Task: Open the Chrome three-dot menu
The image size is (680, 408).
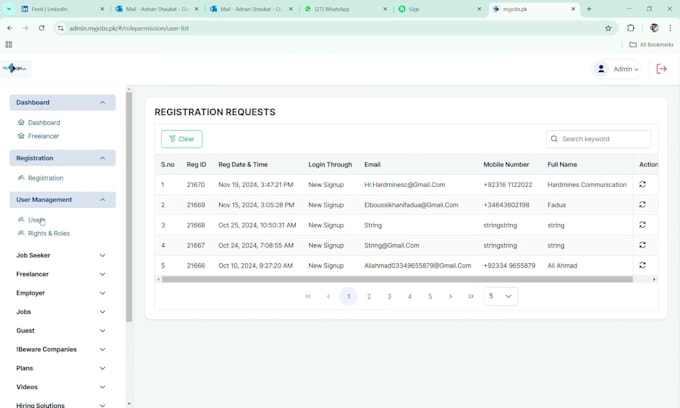Action: [x=670, y=28]
